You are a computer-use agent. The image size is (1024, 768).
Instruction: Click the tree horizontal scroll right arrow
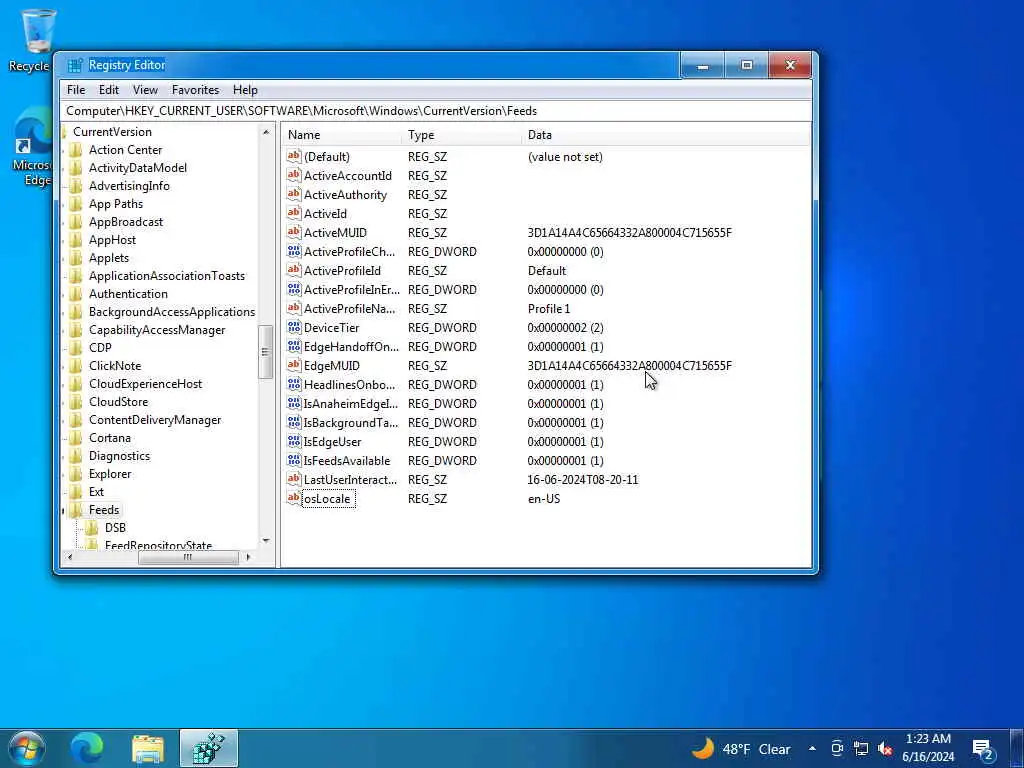pos(248,557)
